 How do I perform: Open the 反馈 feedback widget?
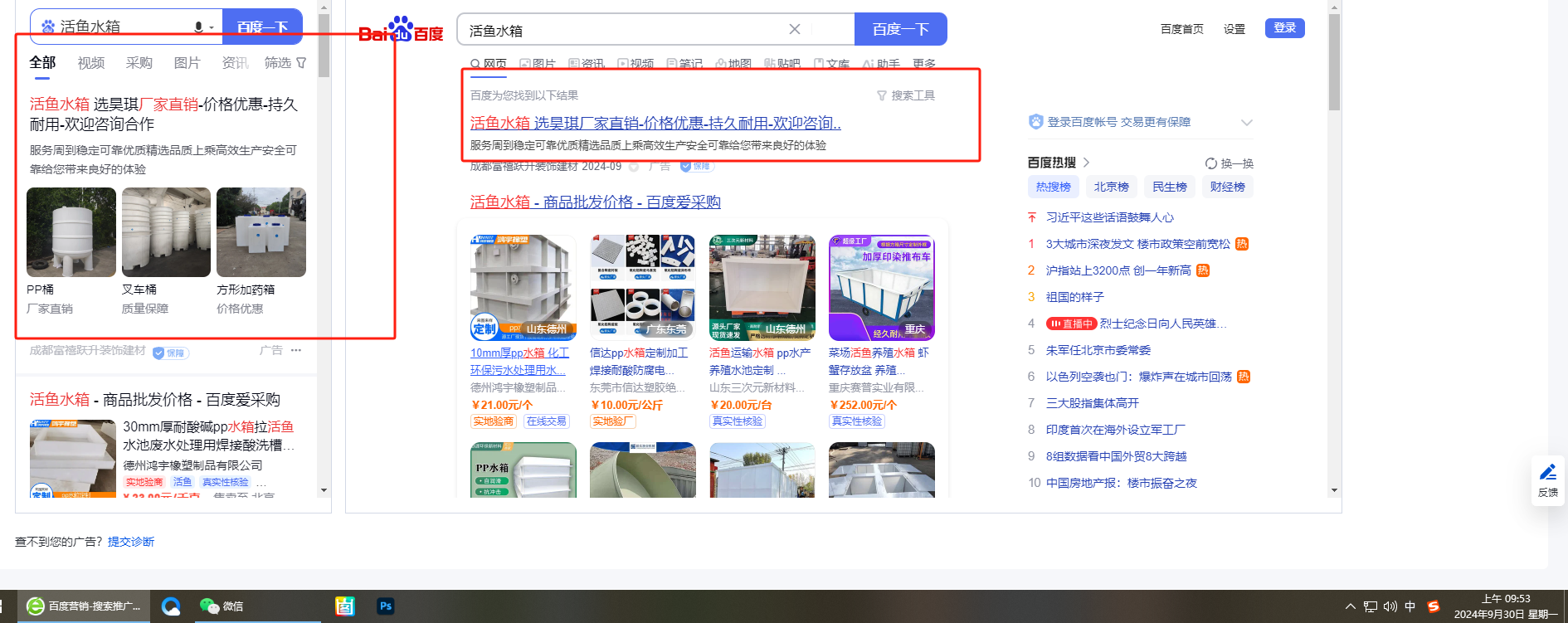pyautogui.click(x=1548, y=480)
